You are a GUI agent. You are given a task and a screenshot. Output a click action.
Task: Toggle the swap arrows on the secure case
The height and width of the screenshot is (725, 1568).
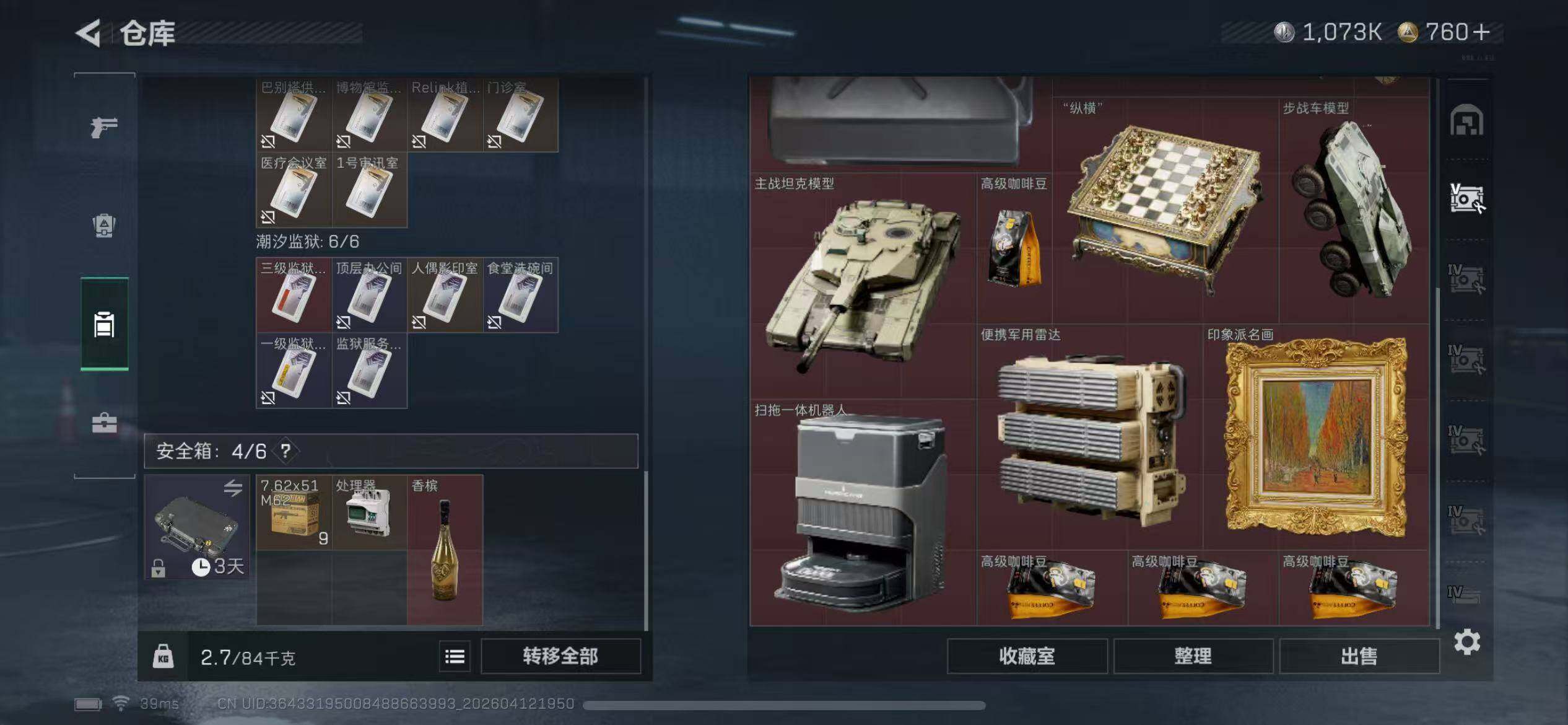[x=233, y=488]
